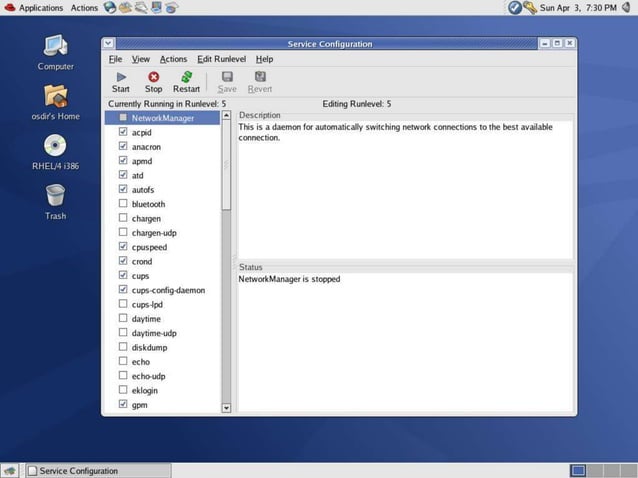Uncheck the gpm service checkbox
The width and height of the screenshot is (638, 478).
tap(123, 404)
